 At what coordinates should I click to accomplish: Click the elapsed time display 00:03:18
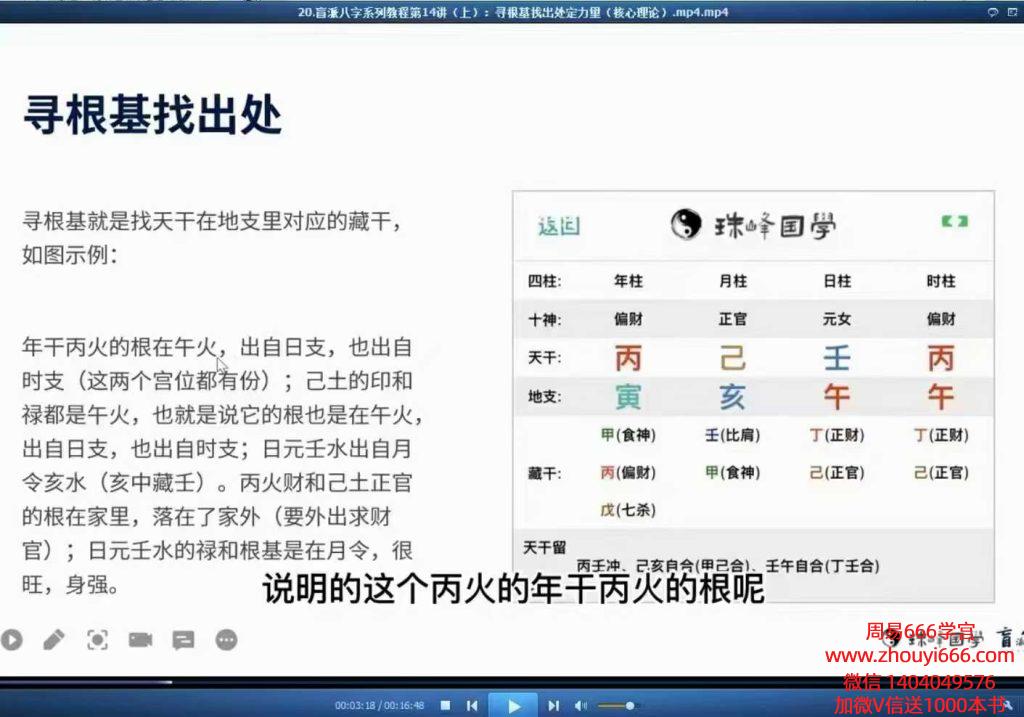pyautogui.click(x=353, y=705)
